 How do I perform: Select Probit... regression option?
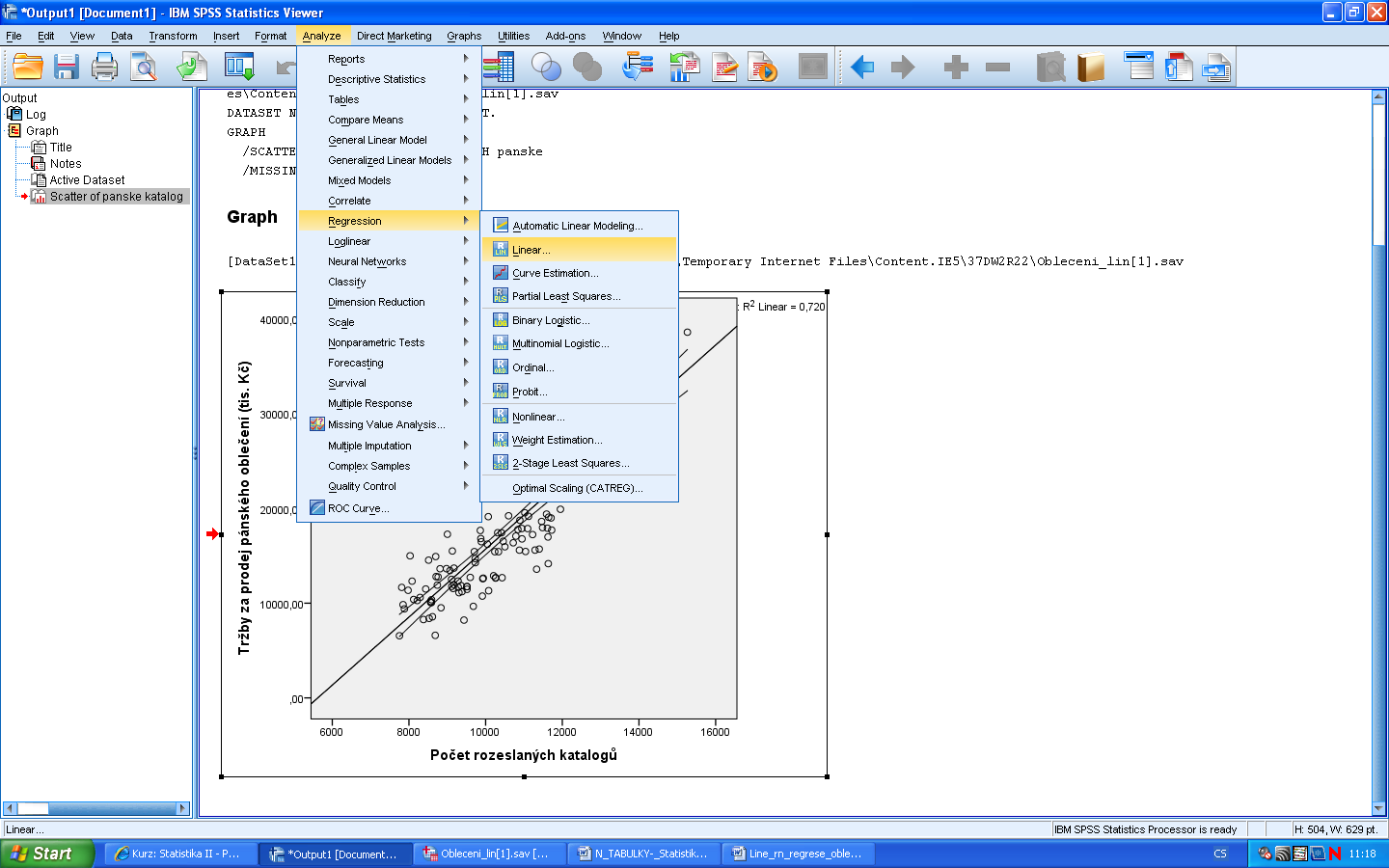tap(579, 392)
